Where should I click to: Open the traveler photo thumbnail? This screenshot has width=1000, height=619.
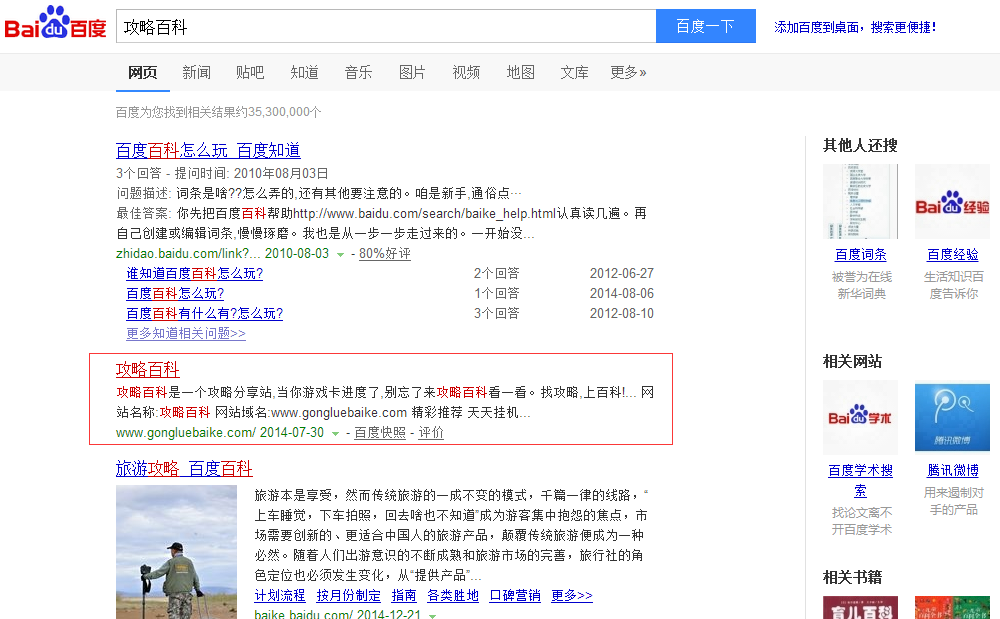176,550
